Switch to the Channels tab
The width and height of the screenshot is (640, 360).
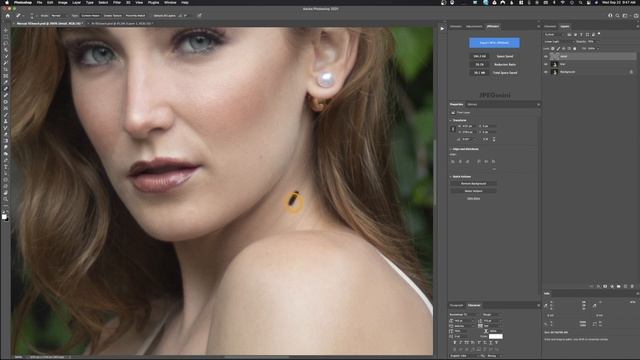click(x=550, y=27)
